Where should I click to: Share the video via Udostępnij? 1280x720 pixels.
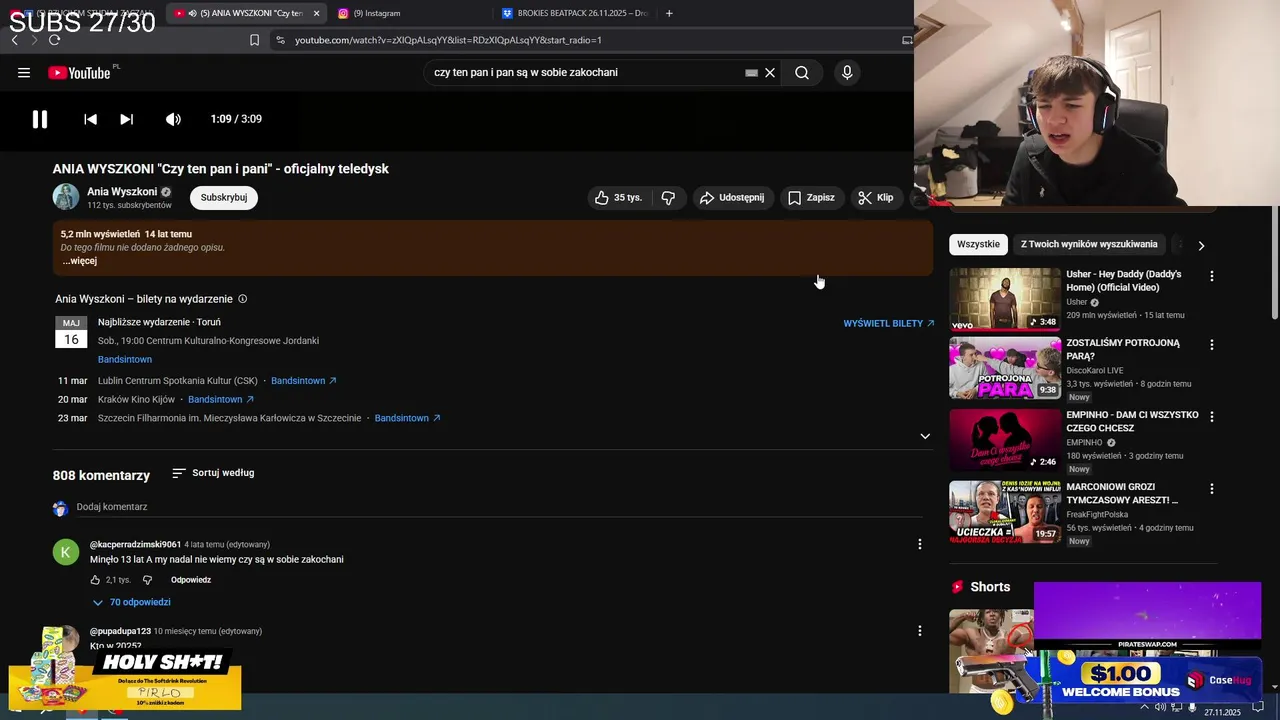tap(732, 198)
